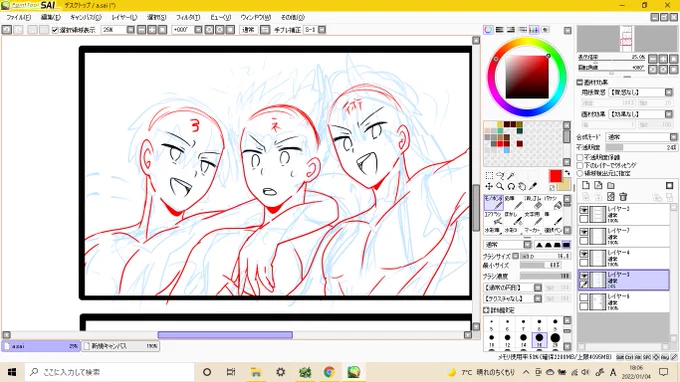
Task: Show the RGB slider panel icon
Action: (500, 29)
